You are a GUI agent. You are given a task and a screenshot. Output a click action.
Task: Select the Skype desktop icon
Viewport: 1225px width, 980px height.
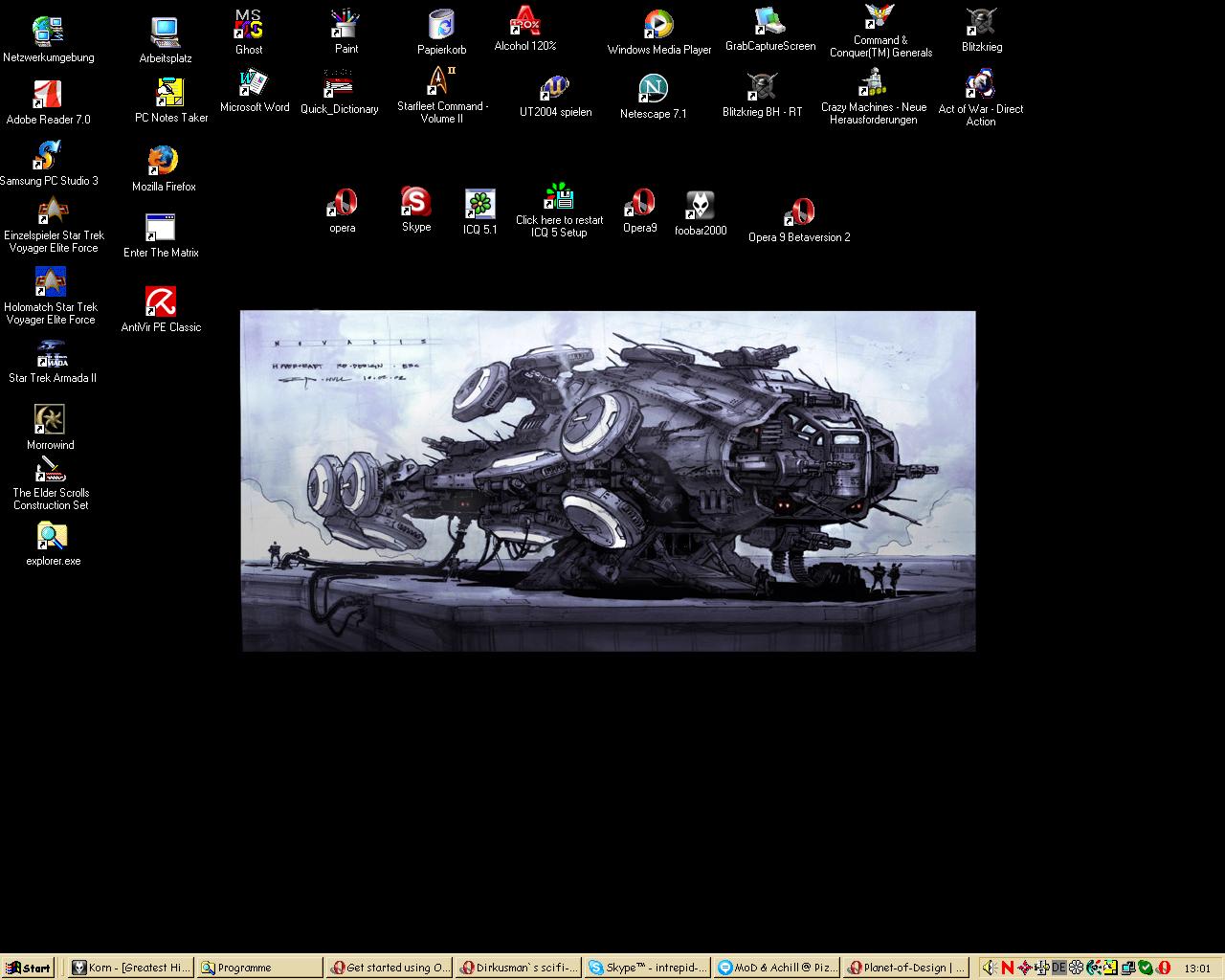pos(415,203)
